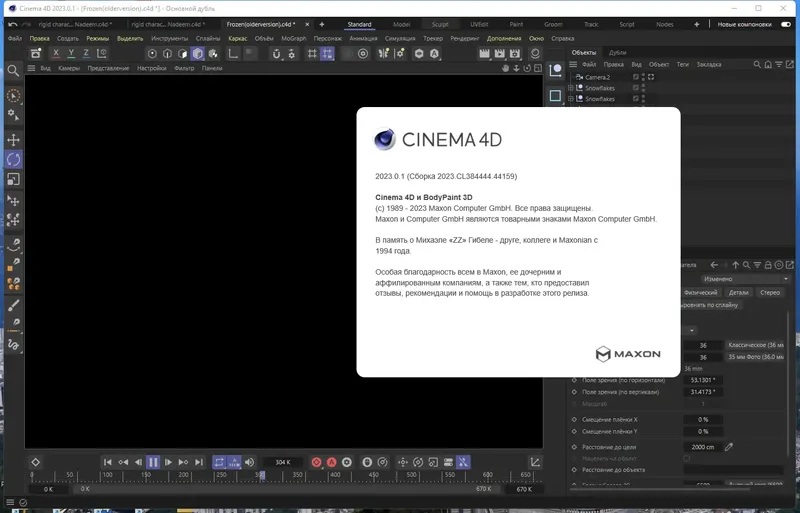This screenshot has height=513, width=800.
Task: Open Классическое (36 мм) preset dropdown
Action: [x=756, y=345]
